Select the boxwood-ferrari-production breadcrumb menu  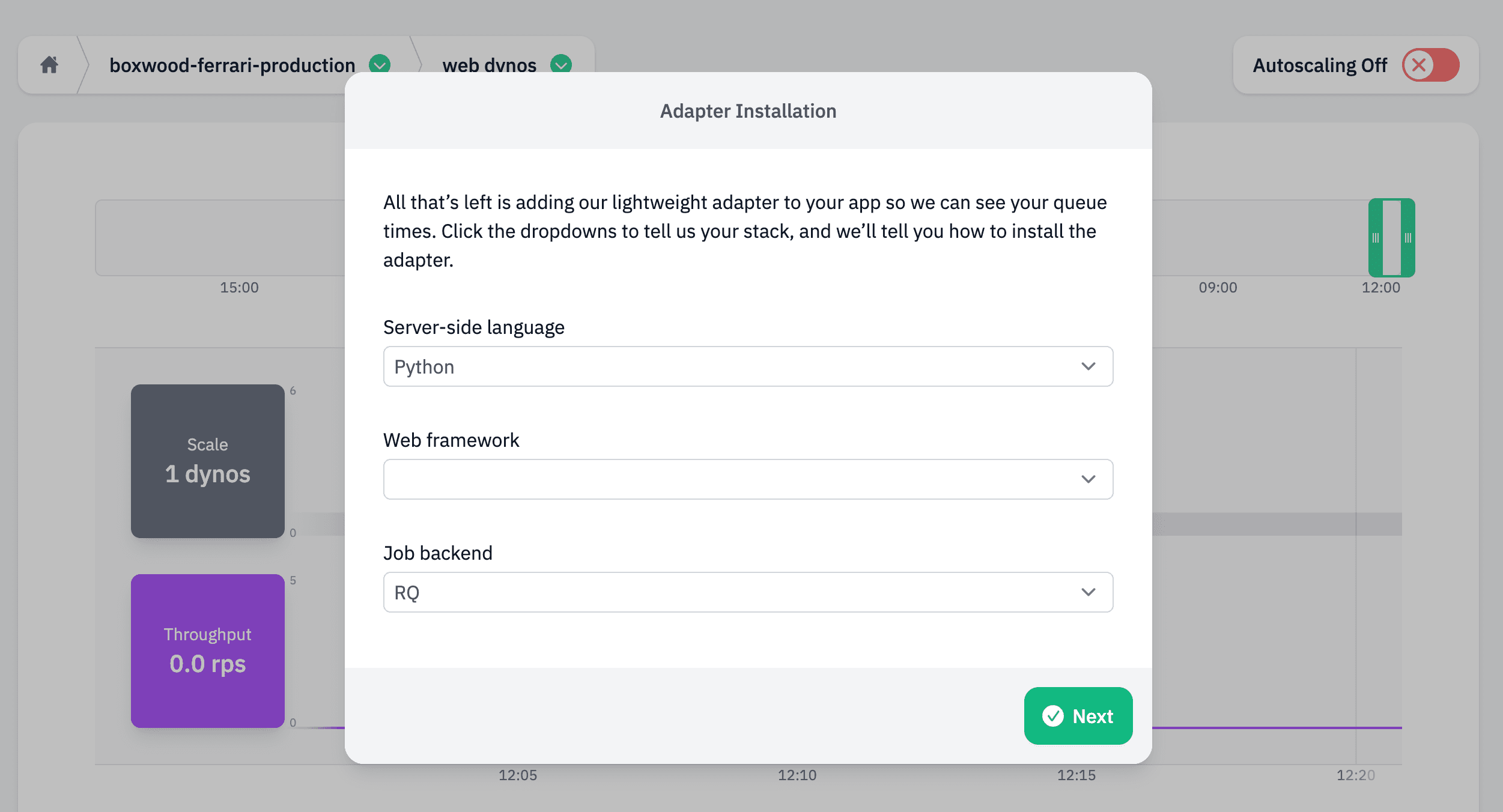click(x=232, y=65)
